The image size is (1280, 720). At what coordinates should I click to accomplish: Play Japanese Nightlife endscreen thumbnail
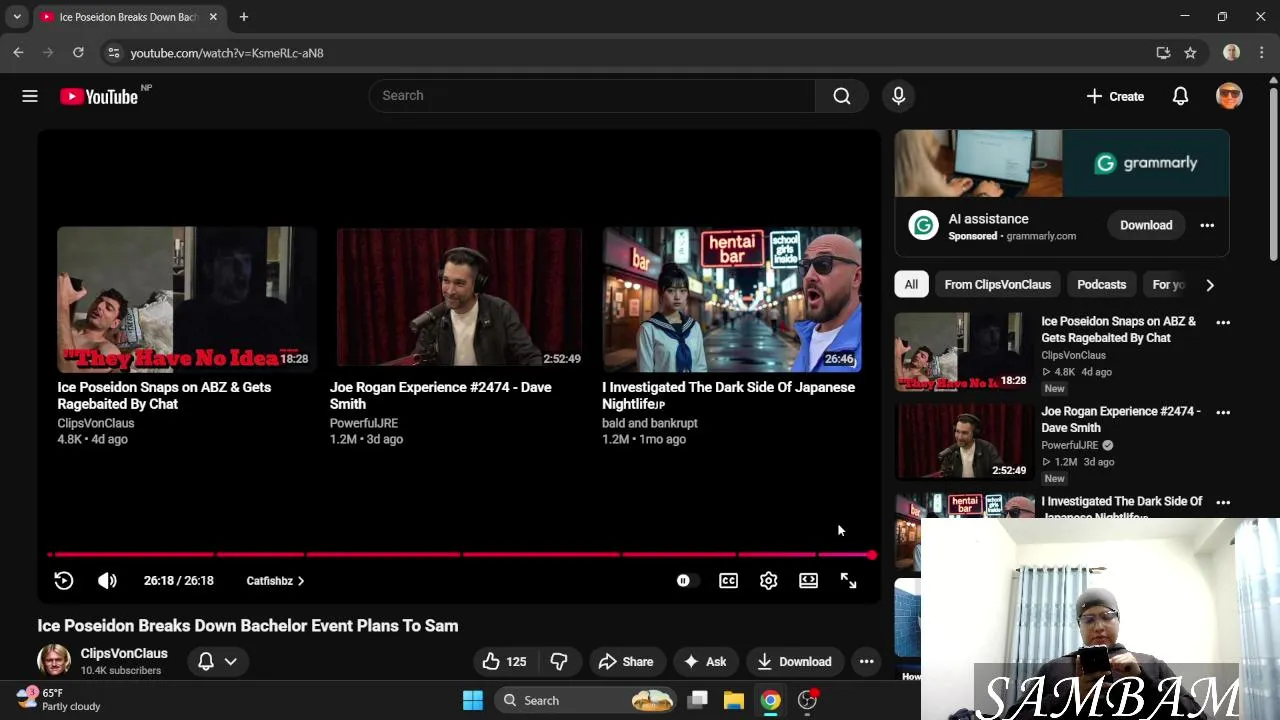coord(732,298)
